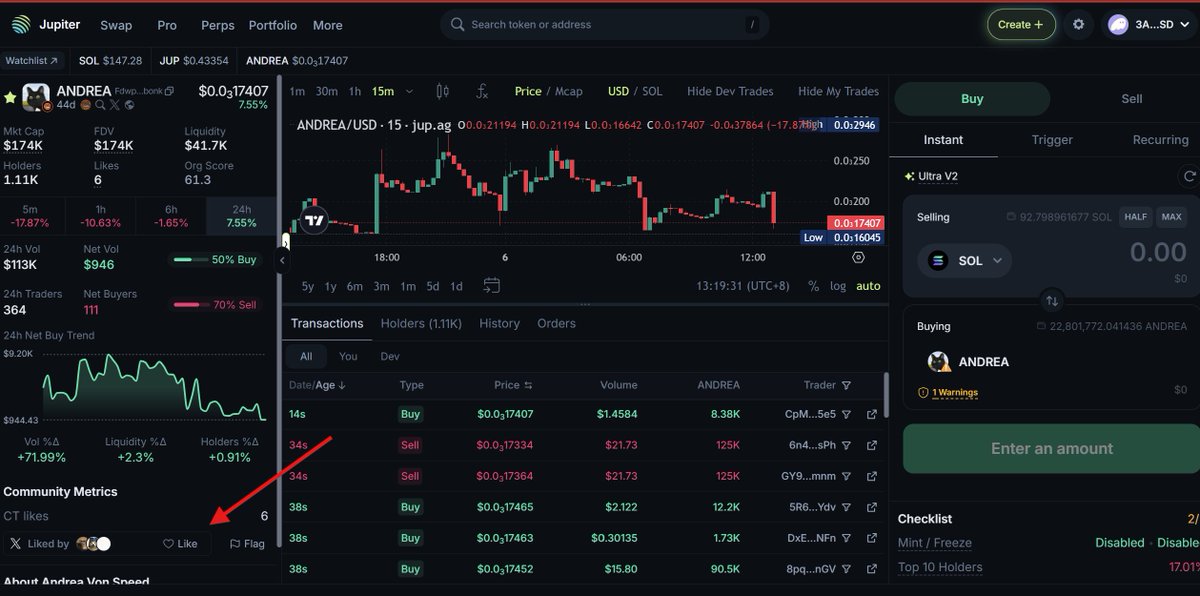The image size is (1200, 596).
Task: Click the selling amount 0.00 field
Action: pos(1158,252)
